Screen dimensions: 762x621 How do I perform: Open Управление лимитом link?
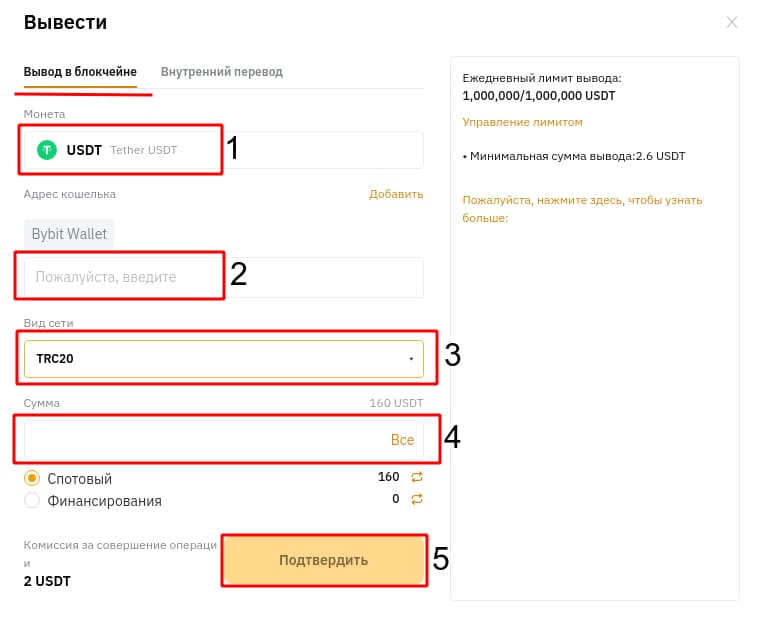[x=522, y=122]
